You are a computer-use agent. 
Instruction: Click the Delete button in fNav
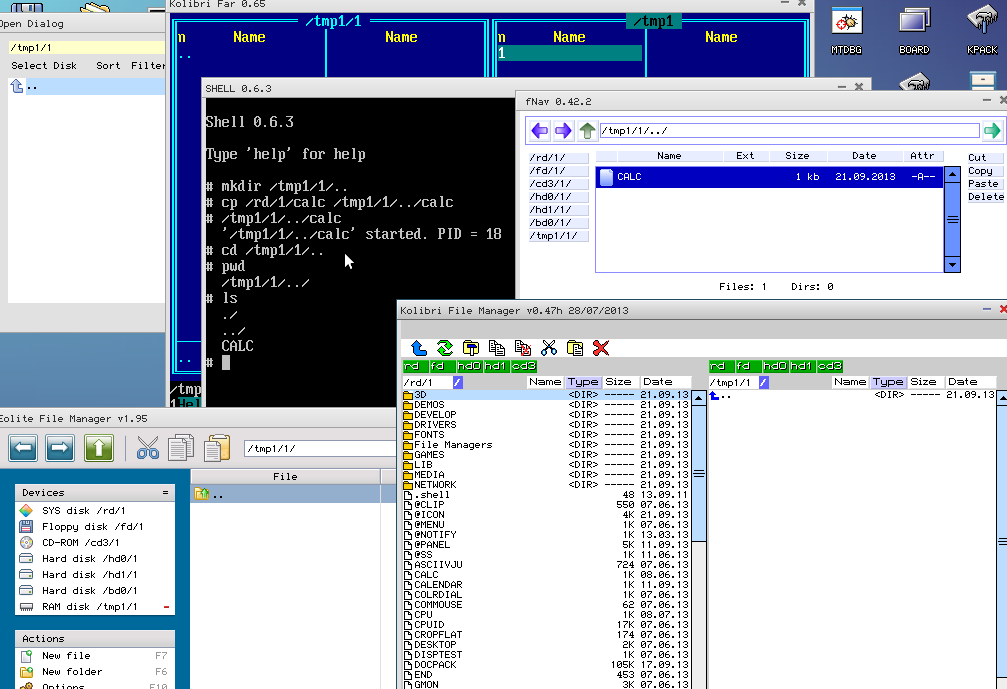985,197
